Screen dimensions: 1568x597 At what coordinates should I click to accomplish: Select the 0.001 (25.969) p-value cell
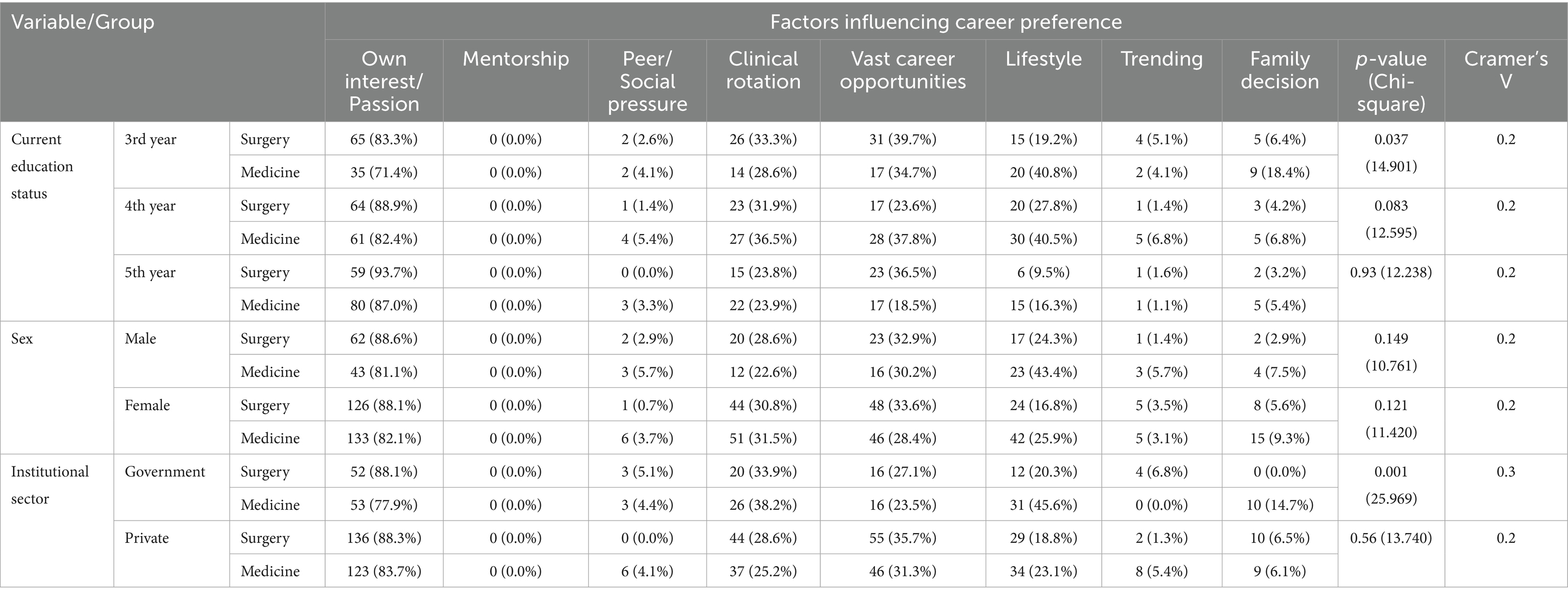(x=1391, y=485)
